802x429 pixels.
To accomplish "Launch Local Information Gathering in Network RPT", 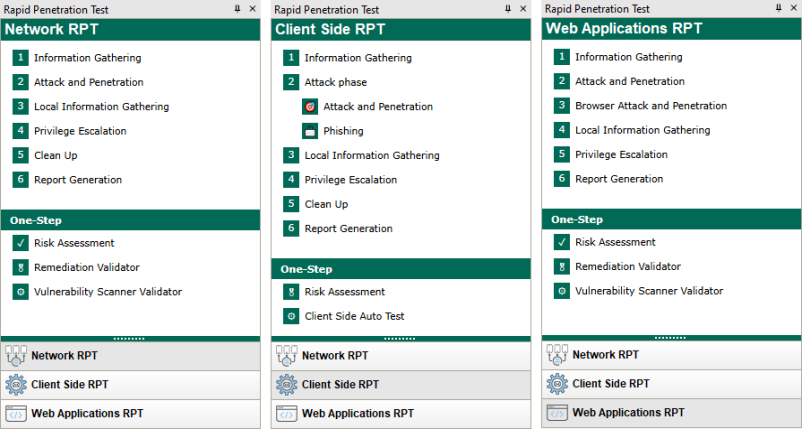I will pos(101,107).
